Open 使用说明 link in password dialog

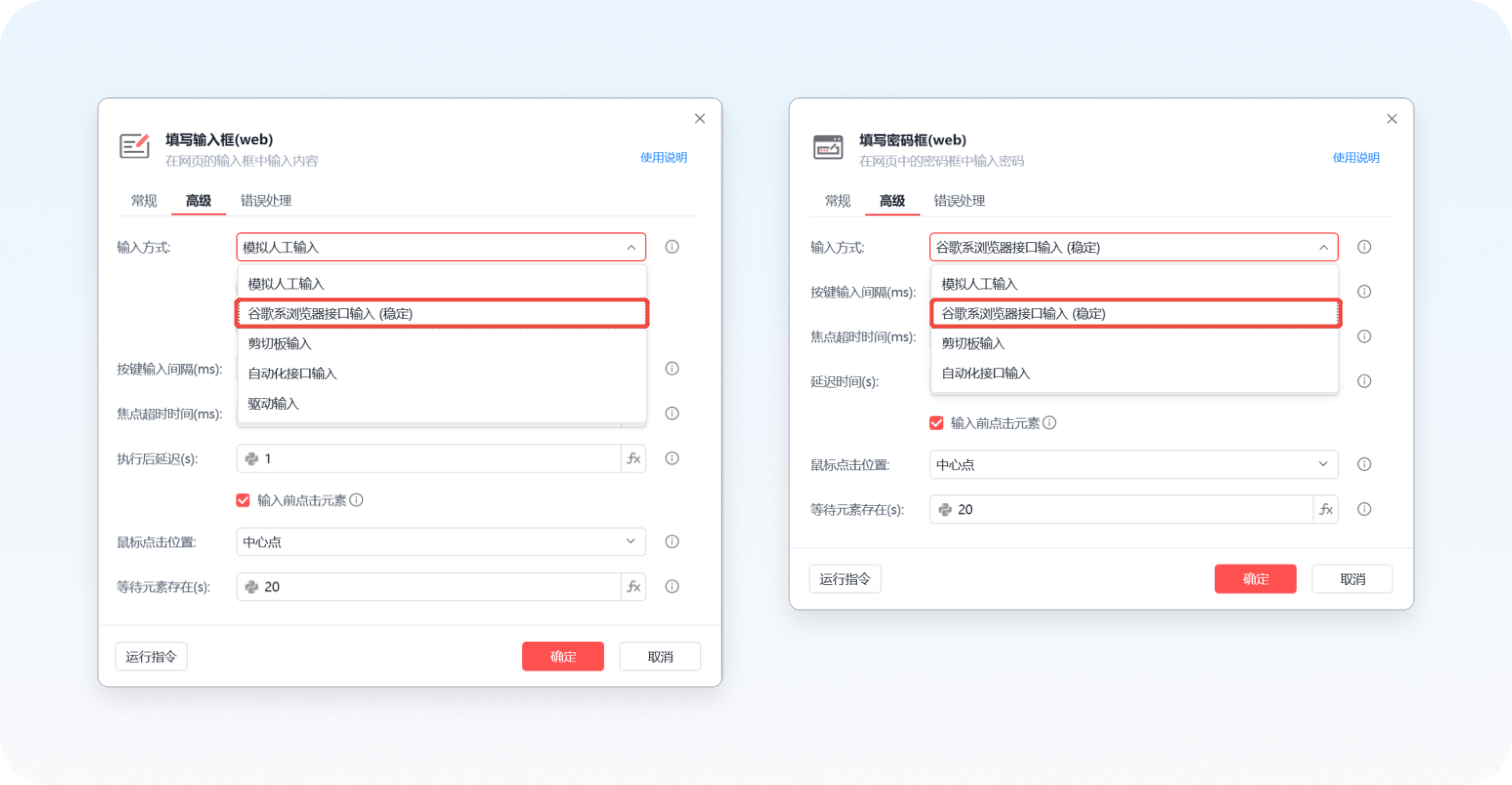[1355, 157]
